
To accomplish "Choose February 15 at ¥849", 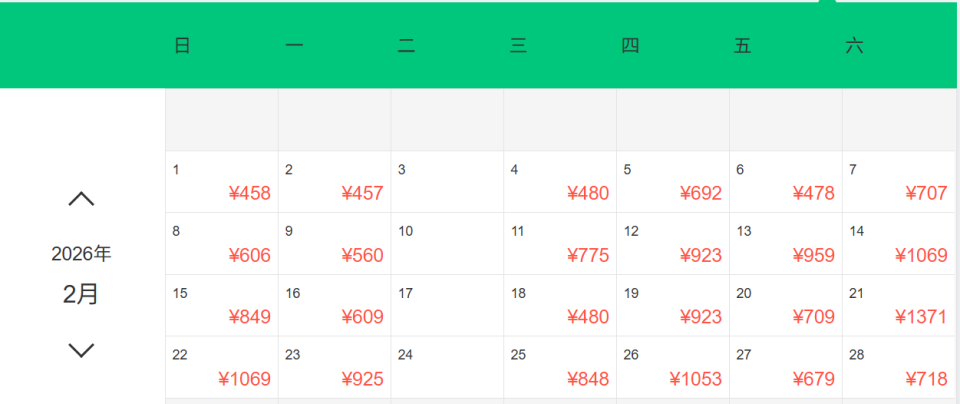I will (221, 306).
